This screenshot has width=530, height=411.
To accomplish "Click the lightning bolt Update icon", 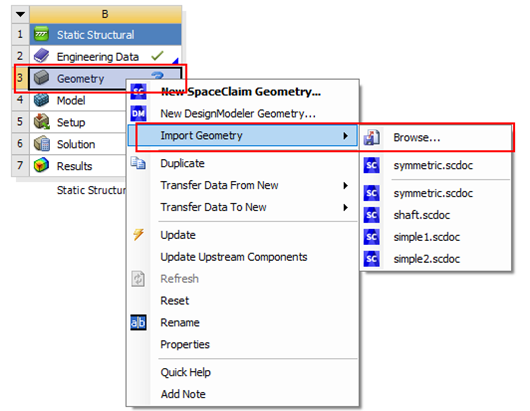I will pos(138,234).
